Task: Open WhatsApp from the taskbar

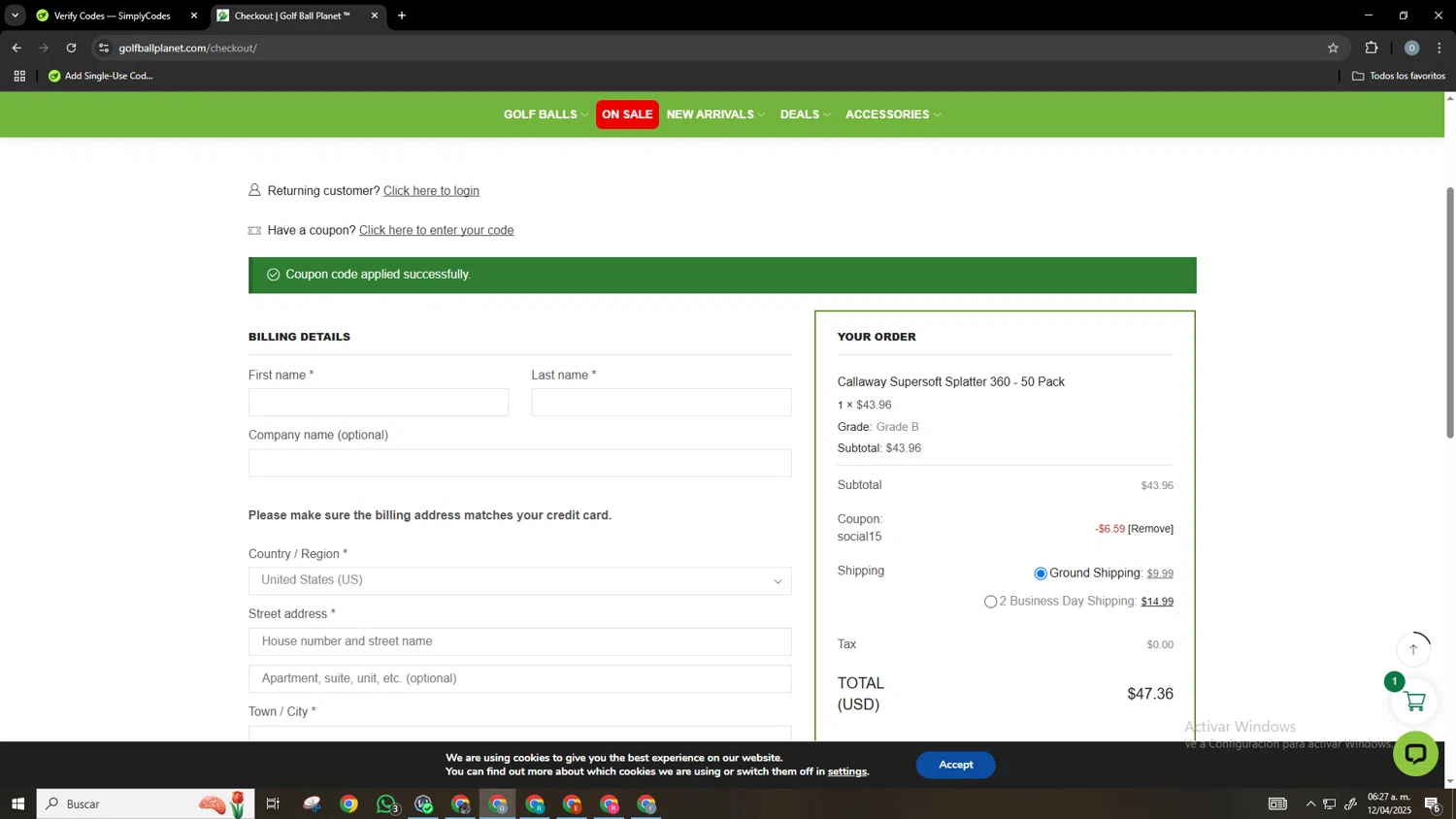Action: coord(387,803)
